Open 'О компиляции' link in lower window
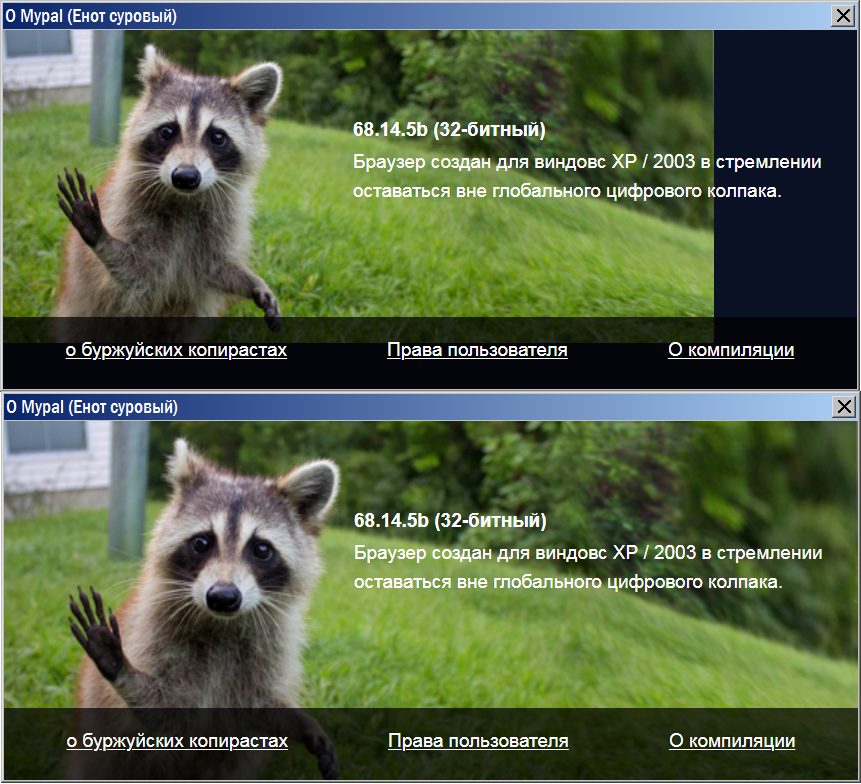 [732, 741]
